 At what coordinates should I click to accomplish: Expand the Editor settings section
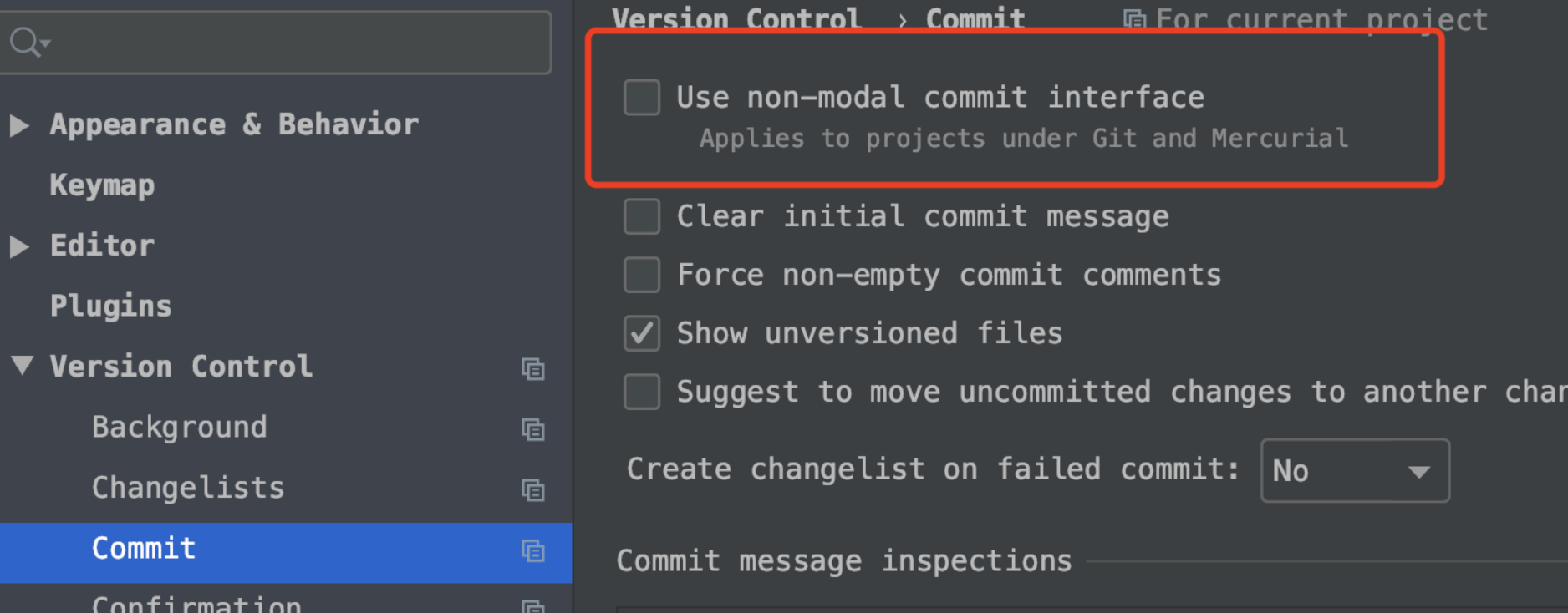pos(19,246)
